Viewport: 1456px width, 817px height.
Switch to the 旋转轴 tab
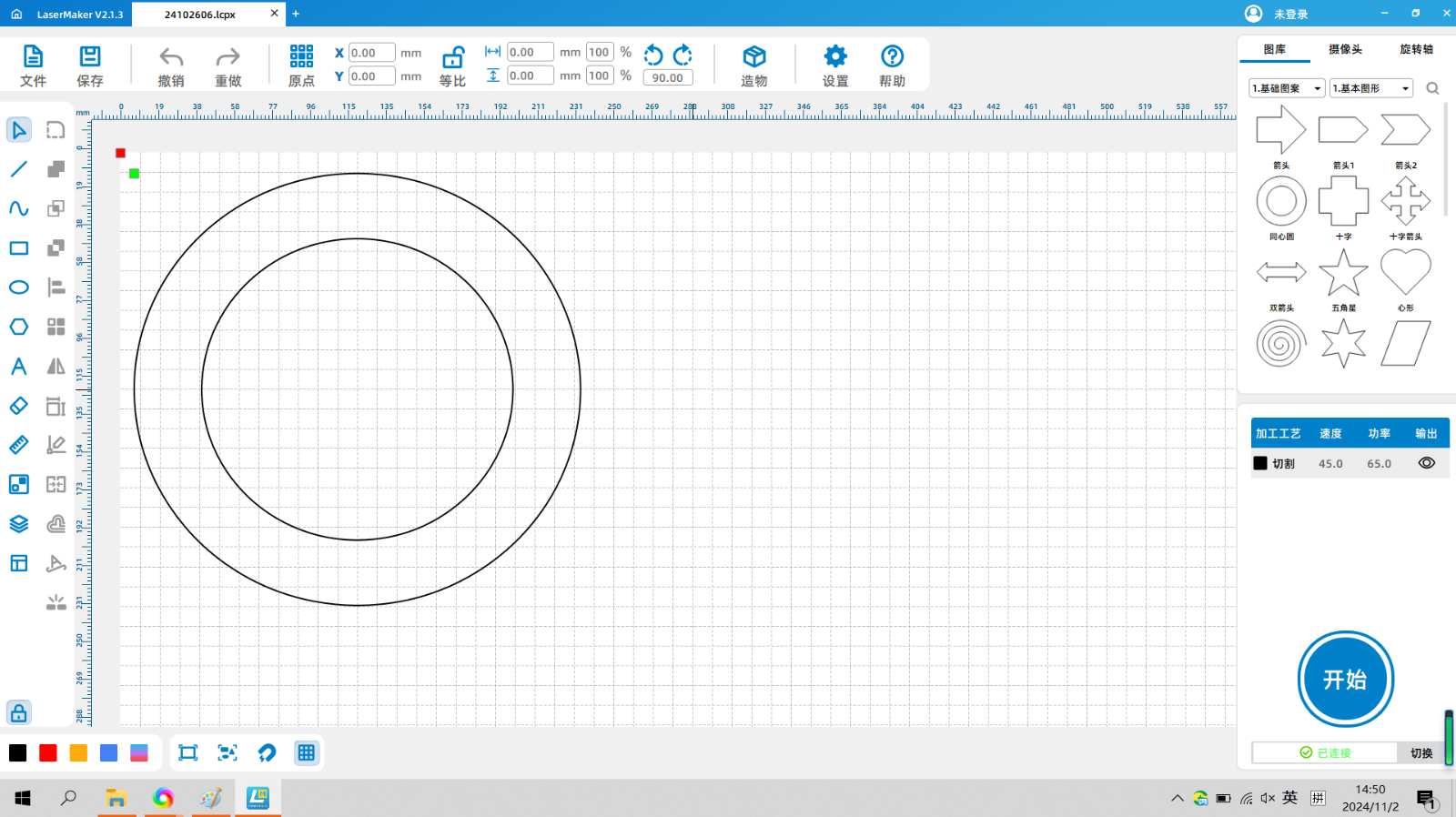(1416, 49)
